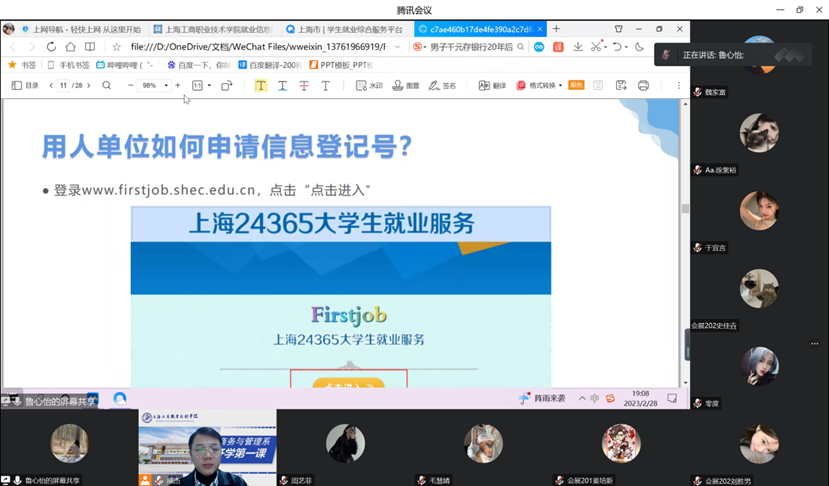Viewport: 829px width, 486px height.
Task: Bookmark this page with the star icon
Action: coord(116,47)
